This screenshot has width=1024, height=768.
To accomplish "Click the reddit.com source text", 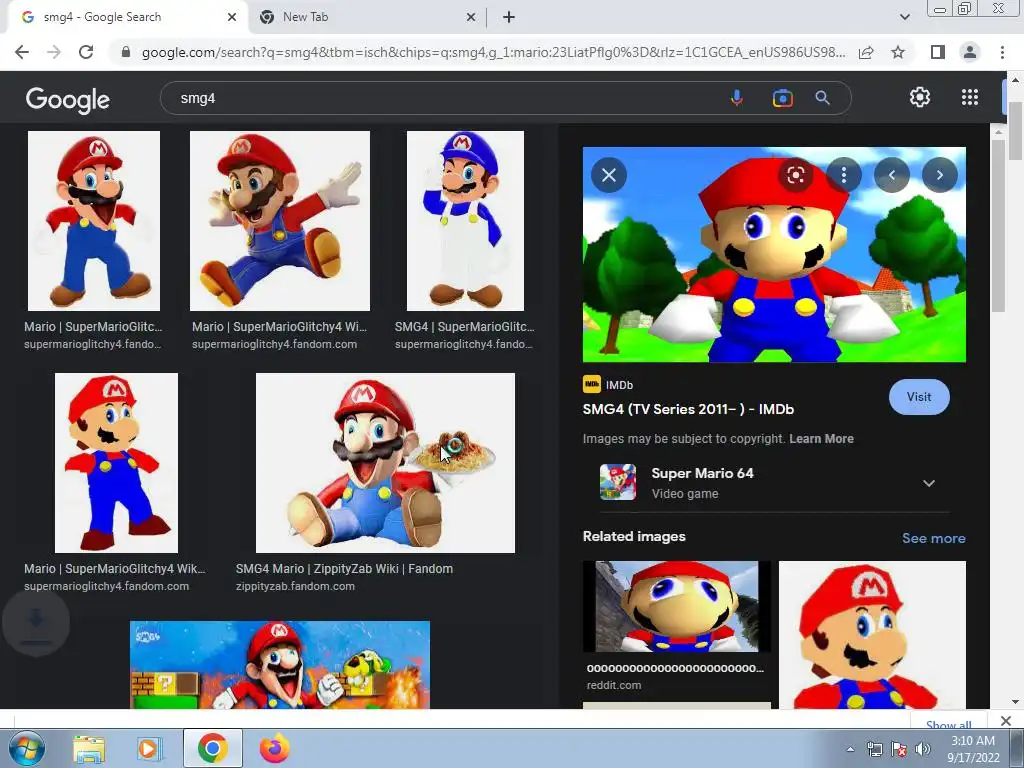I will point(614,685).
